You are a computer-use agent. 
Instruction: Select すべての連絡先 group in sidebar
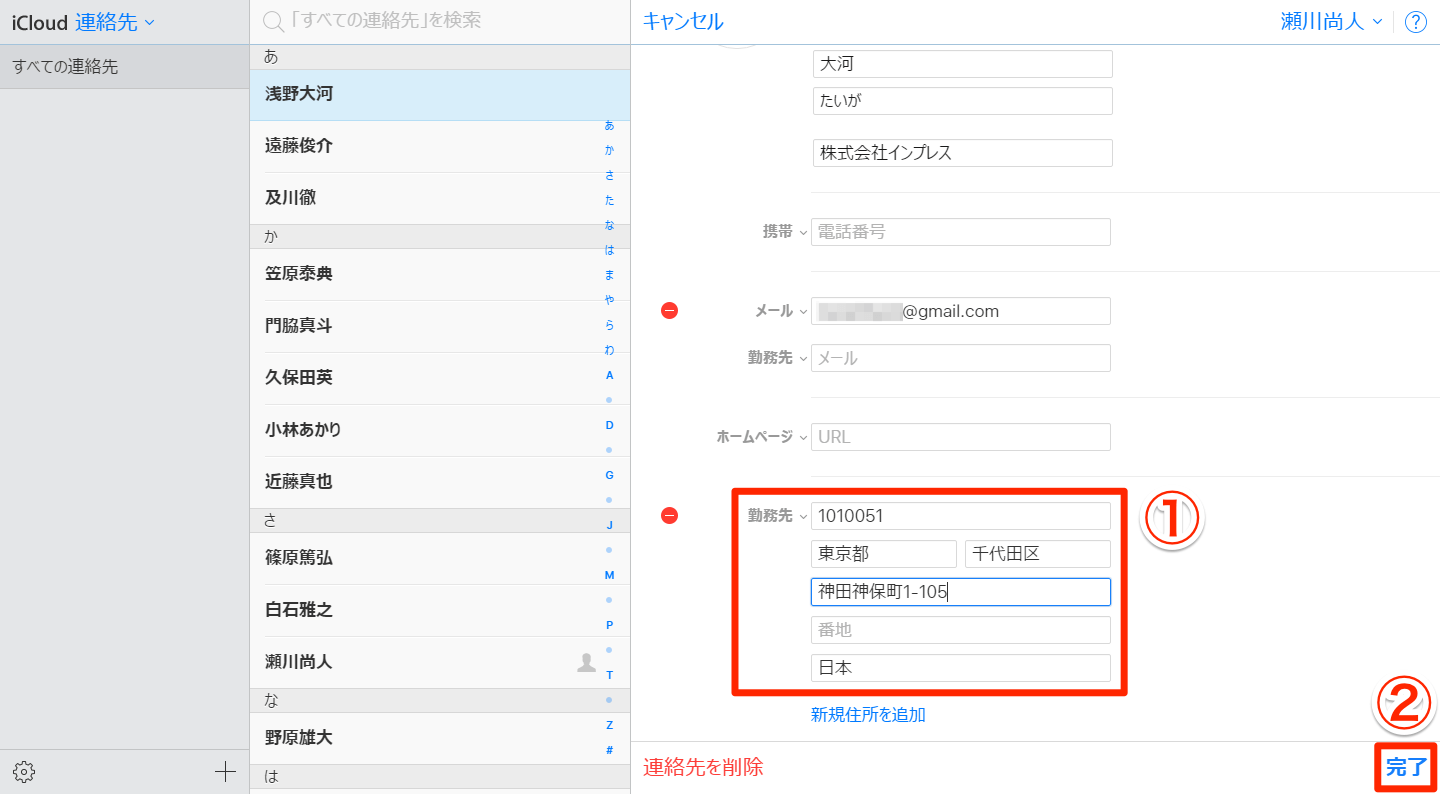pos(124,67)
